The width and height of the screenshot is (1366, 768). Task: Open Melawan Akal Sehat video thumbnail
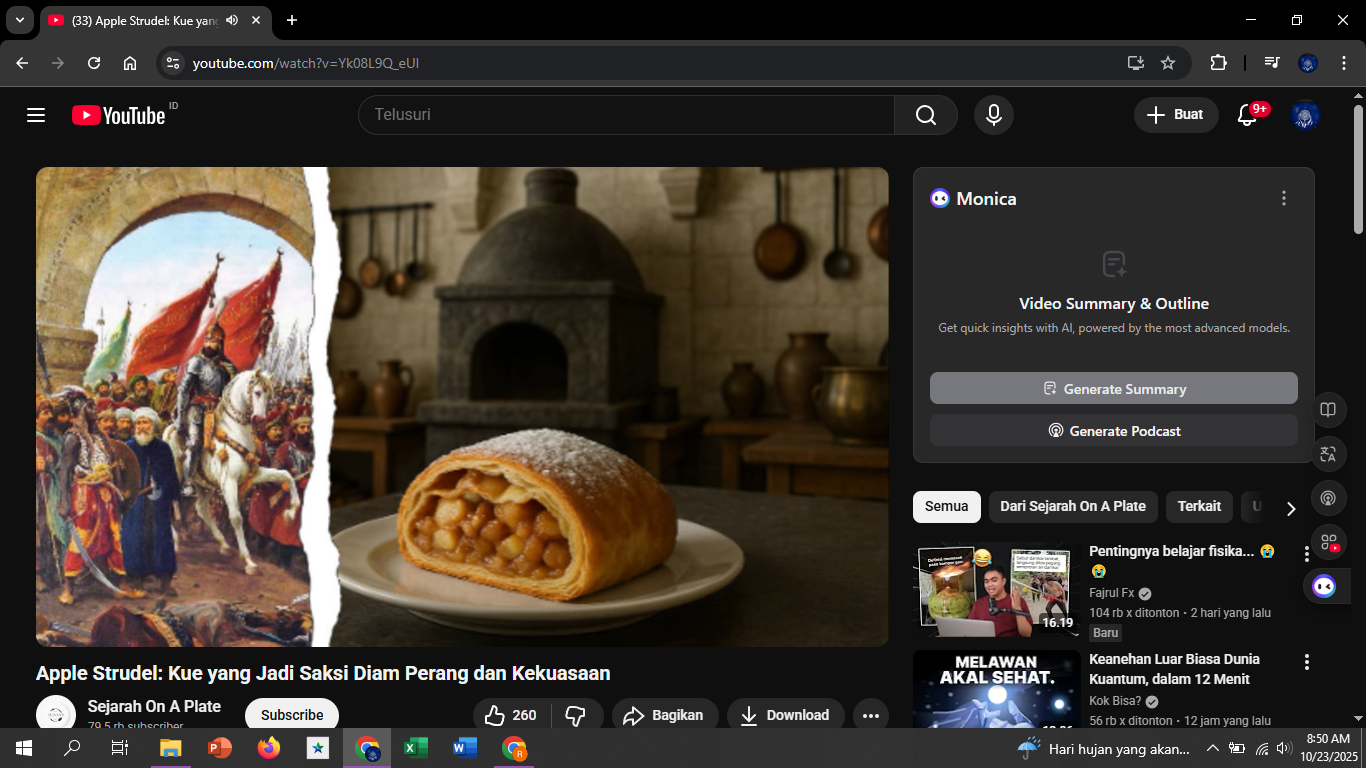(x=997, y=689)
